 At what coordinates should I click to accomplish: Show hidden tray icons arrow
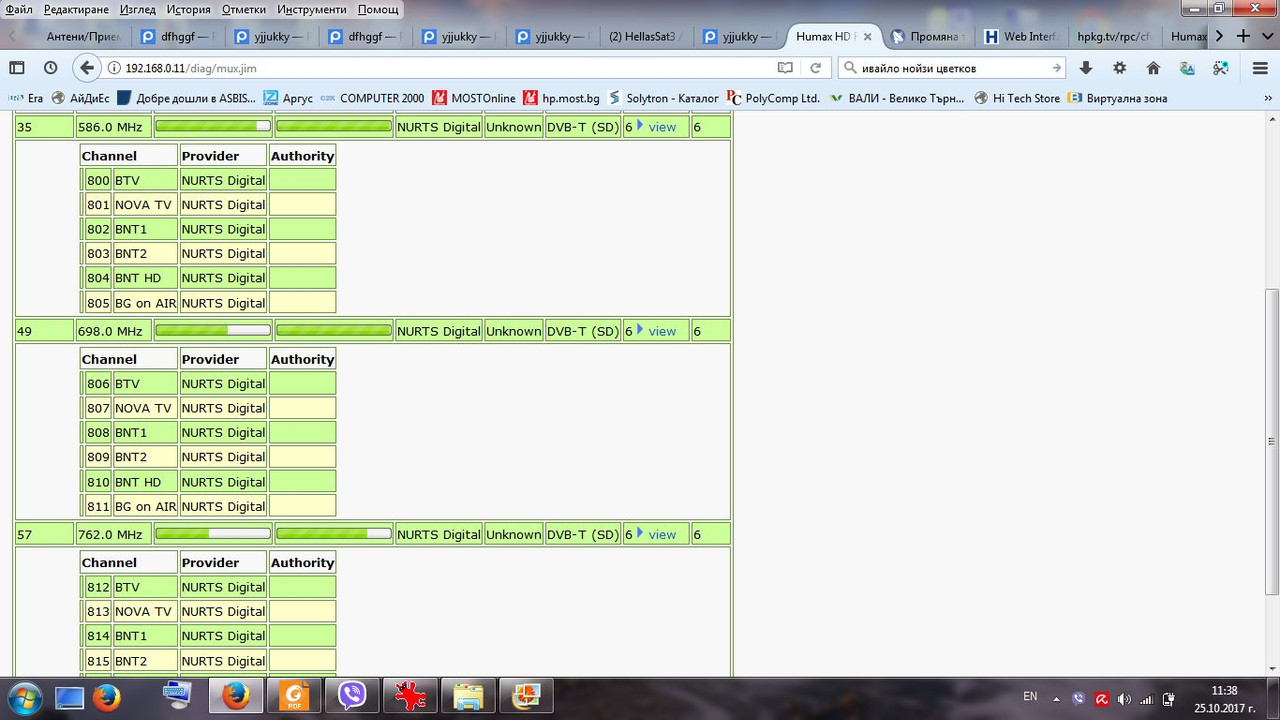click(x=1056, y=699)
